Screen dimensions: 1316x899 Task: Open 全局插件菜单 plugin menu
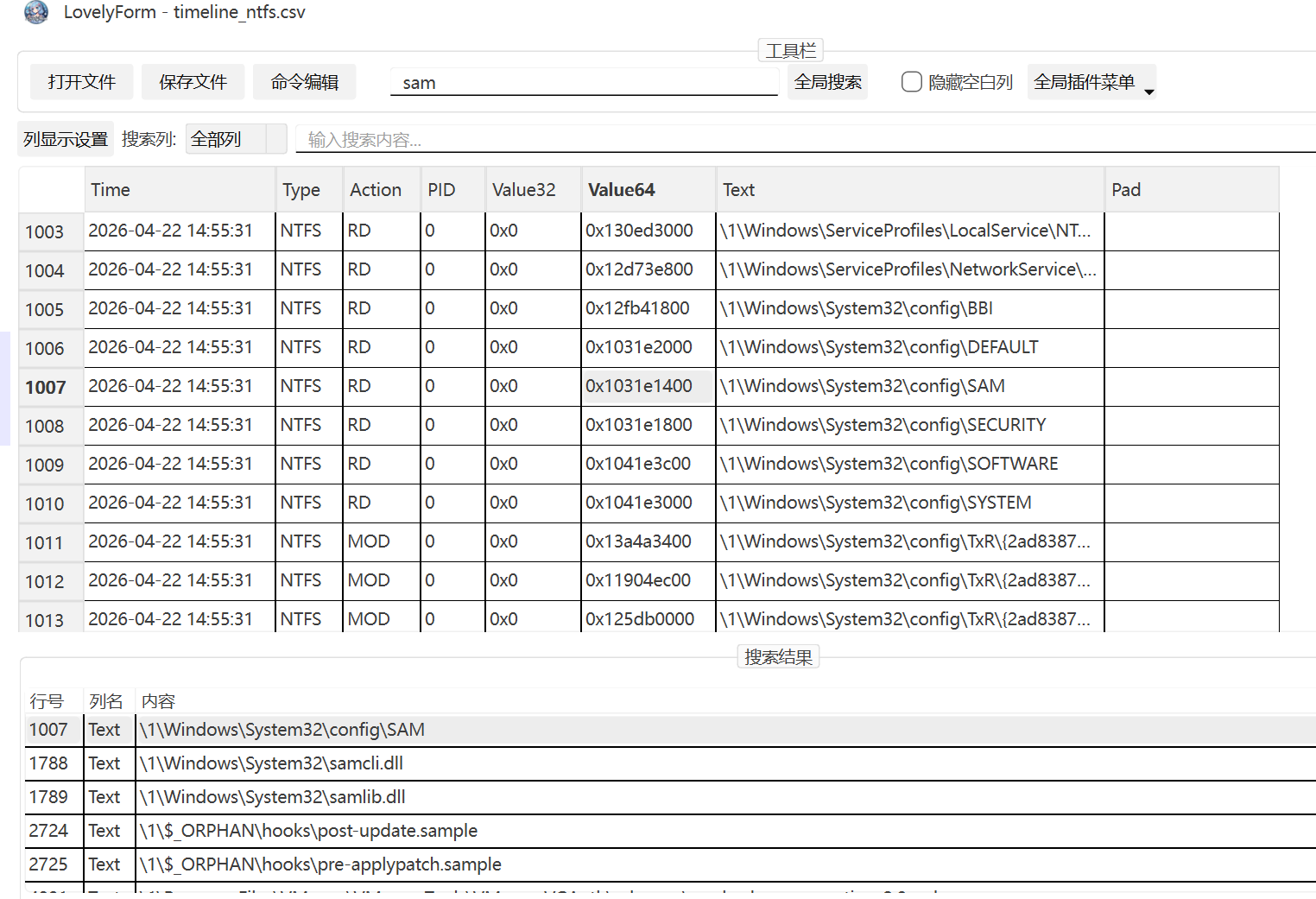point(1091,82)
